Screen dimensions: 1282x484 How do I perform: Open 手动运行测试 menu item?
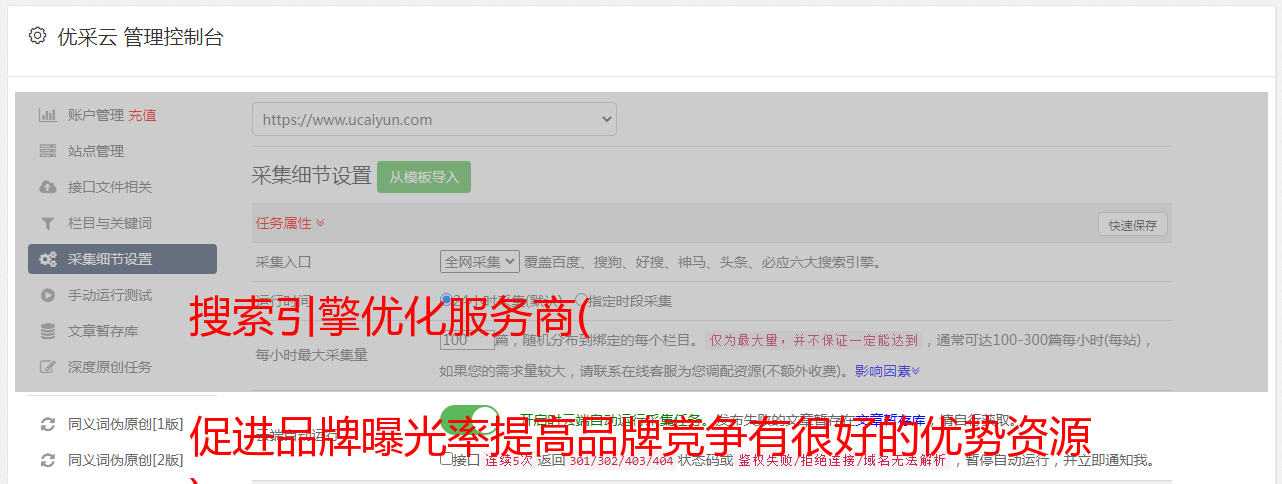coord(110,295)
